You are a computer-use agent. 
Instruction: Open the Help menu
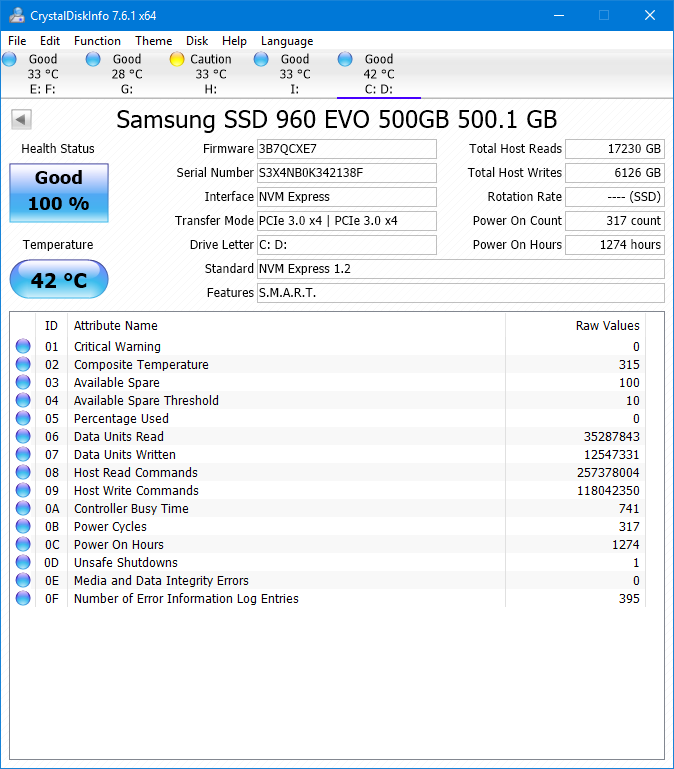pyautogui.click(x=234, y=41)
